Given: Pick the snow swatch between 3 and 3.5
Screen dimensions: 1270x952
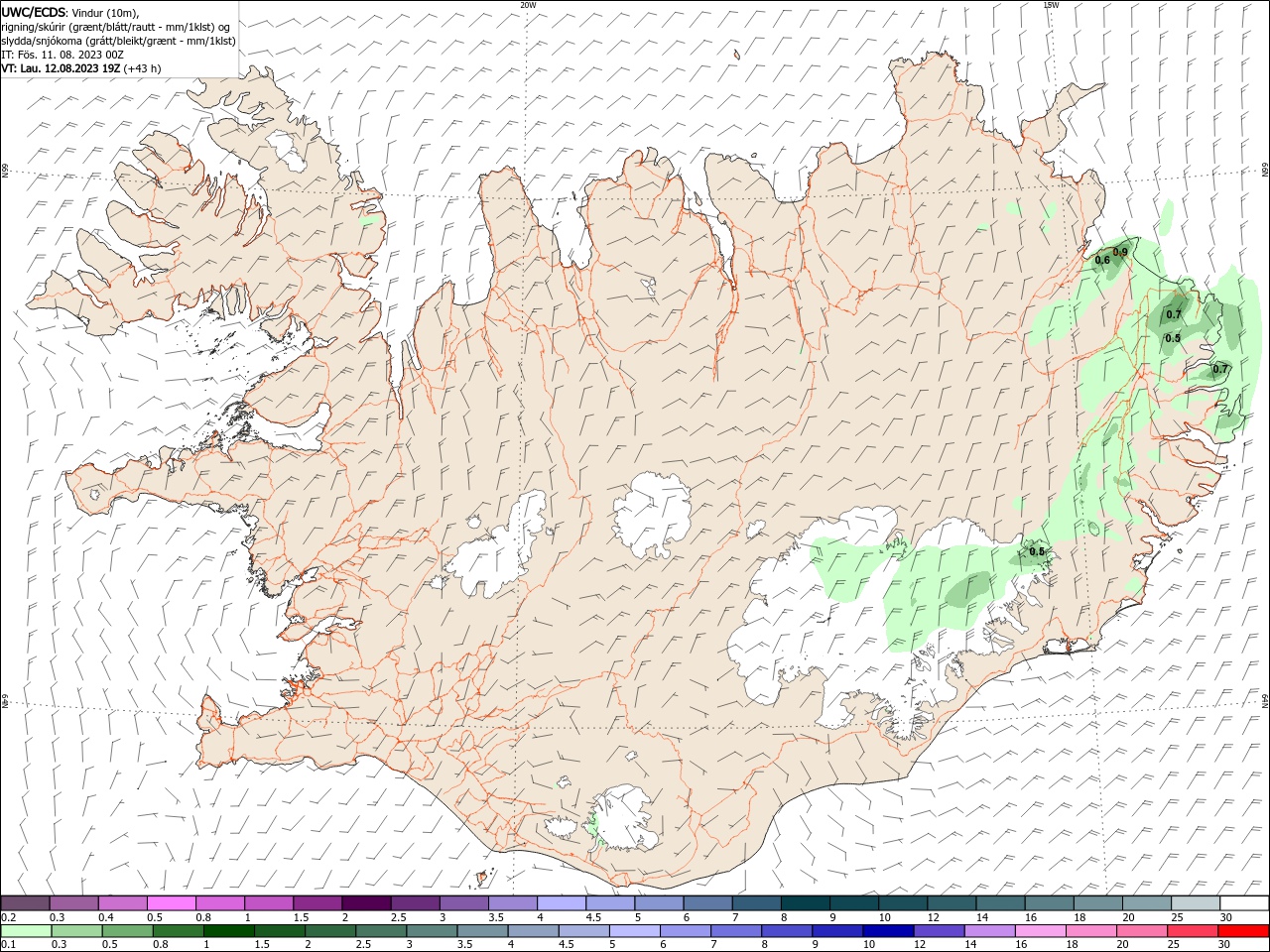Looking at the screenshot, I should [463, 902].
